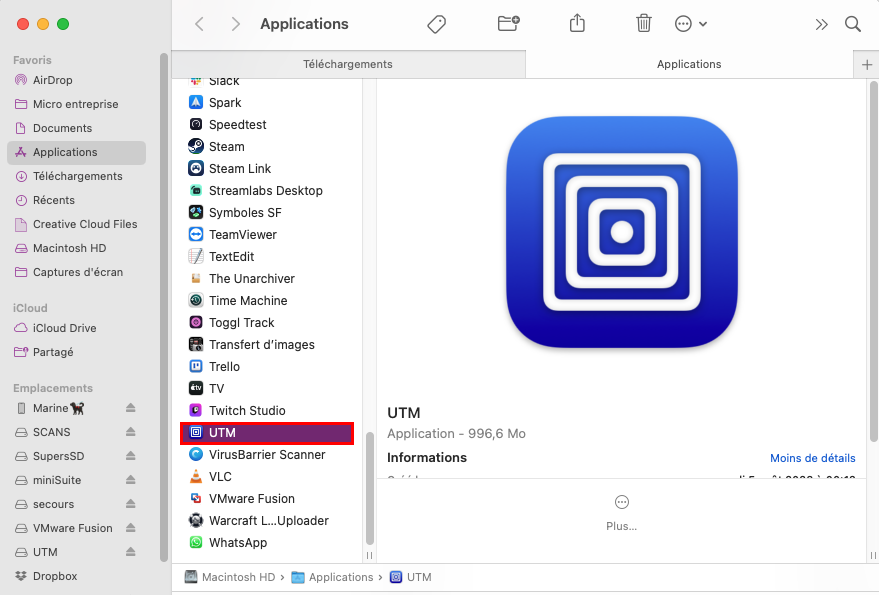Open the share icon in toolbar

(577, 24)
